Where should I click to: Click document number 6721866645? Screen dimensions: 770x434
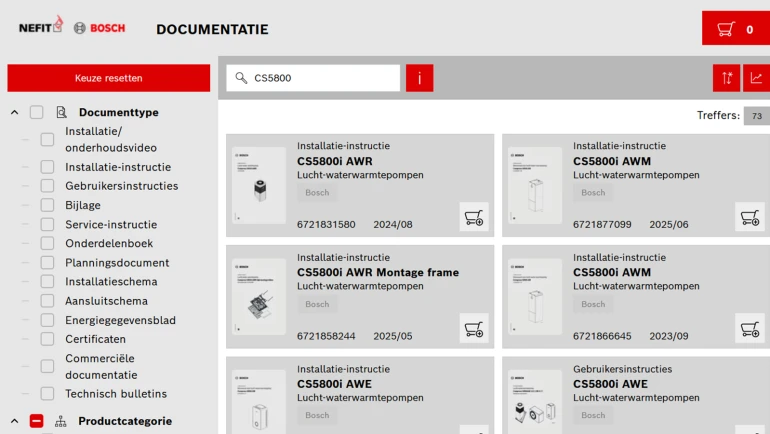point(602,336)
